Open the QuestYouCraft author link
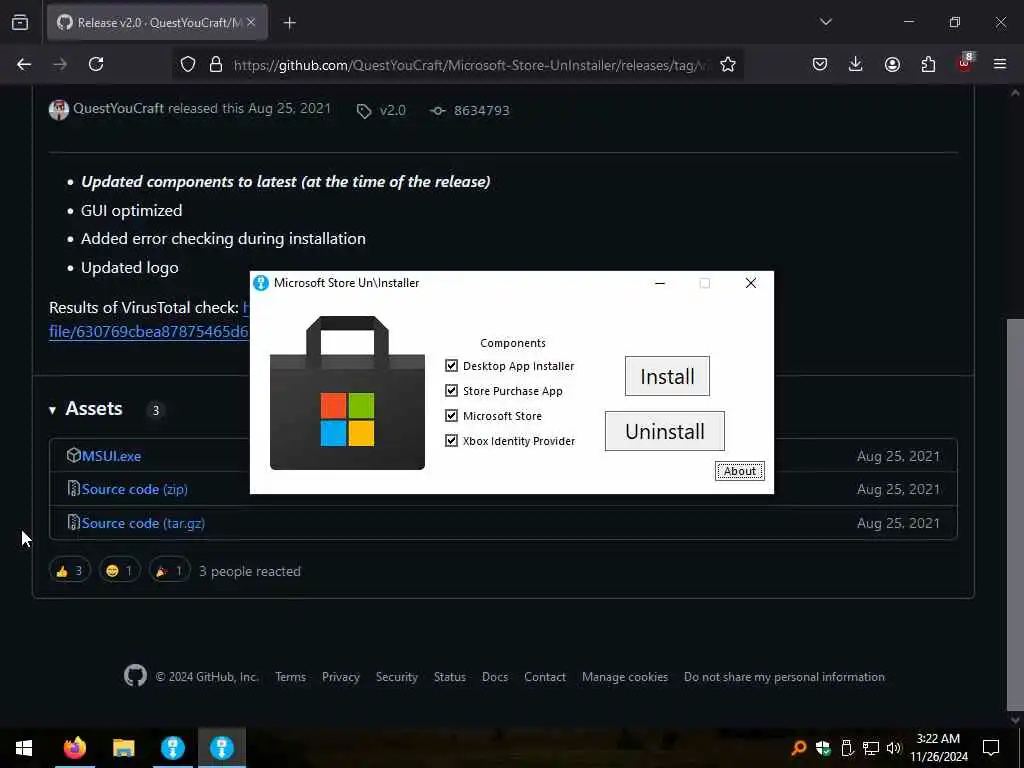Image resolution: width=1024 pixels, height=768 pixels. 118,108
